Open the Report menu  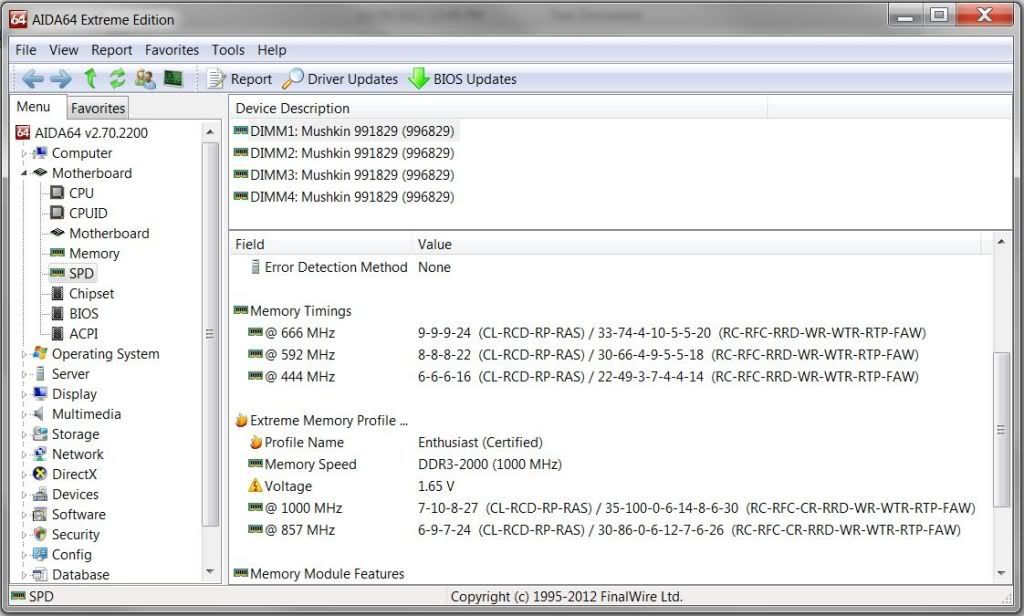[112, 50]
